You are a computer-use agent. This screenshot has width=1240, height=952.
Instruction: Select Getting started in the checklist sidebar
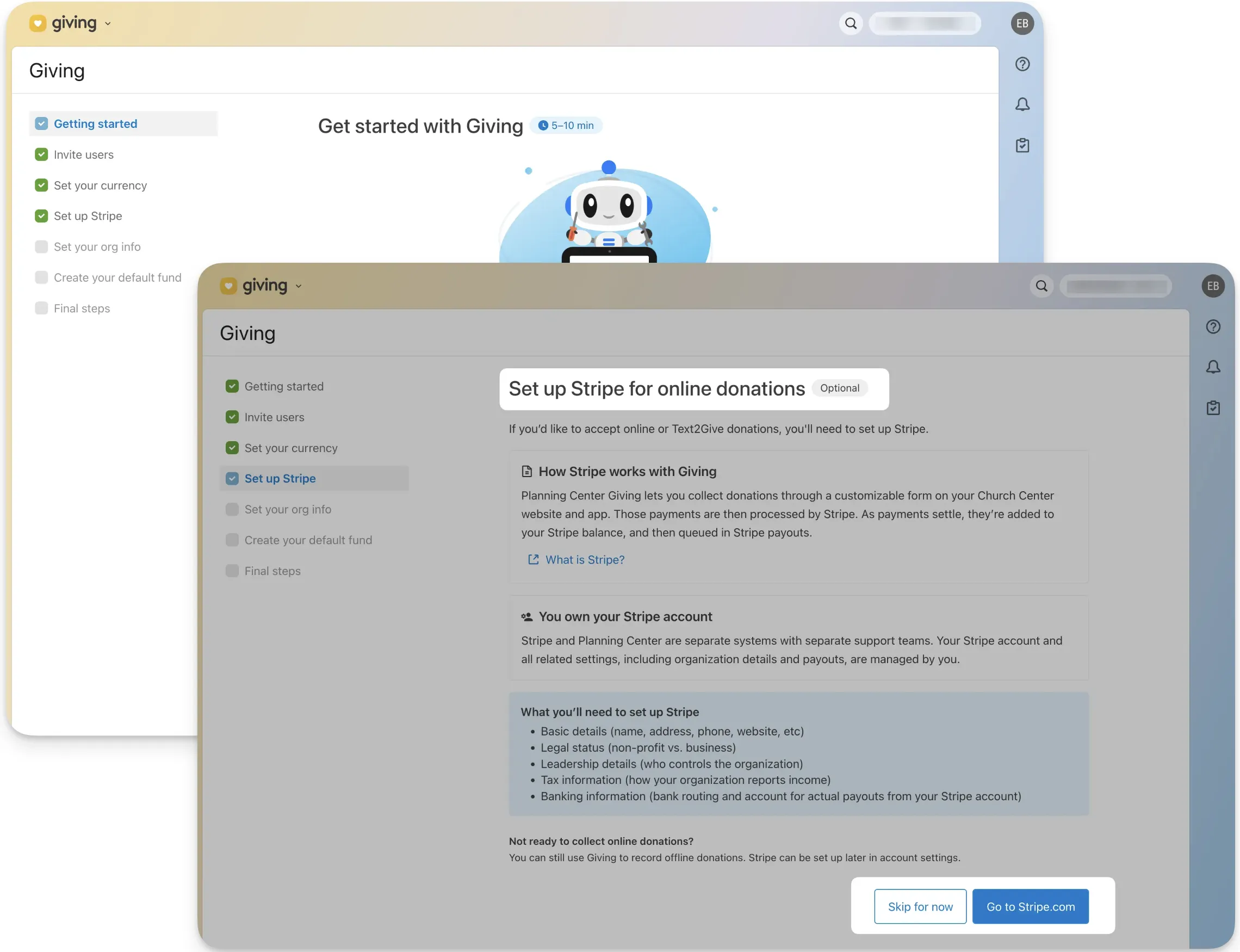point(284,386)
